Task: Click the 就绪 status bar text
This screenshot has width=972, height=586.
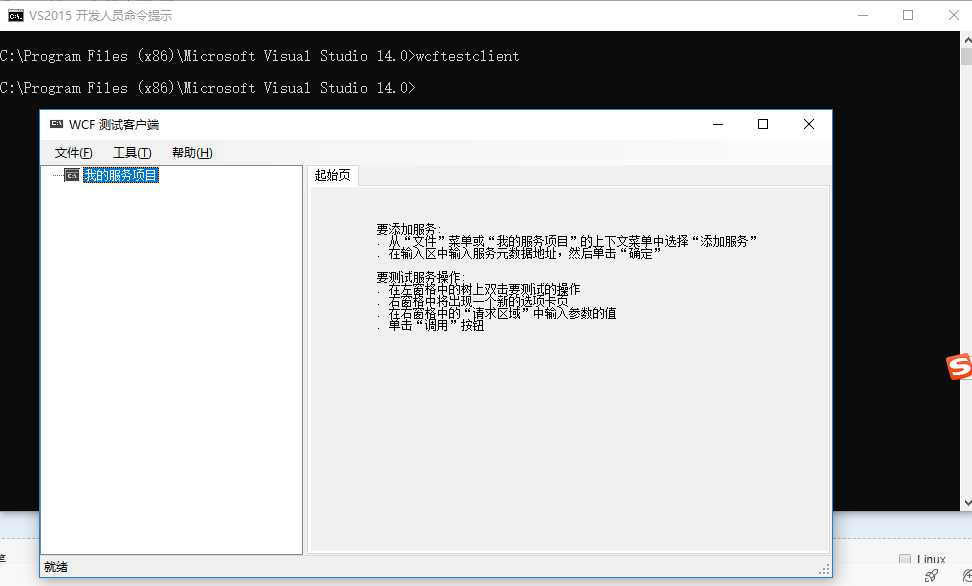Action: (x=56, y=567)
